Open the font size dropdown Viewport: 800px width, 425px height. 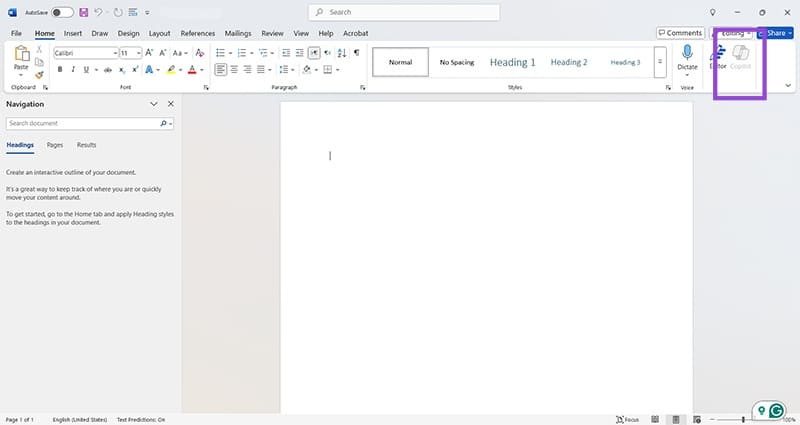pos(138,52)
